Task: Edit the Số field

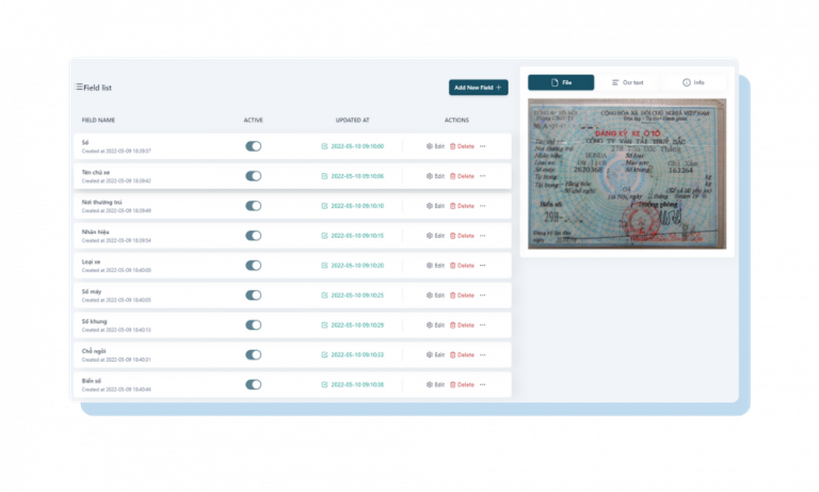Action: pyautogui.click(x=435, y=146)
